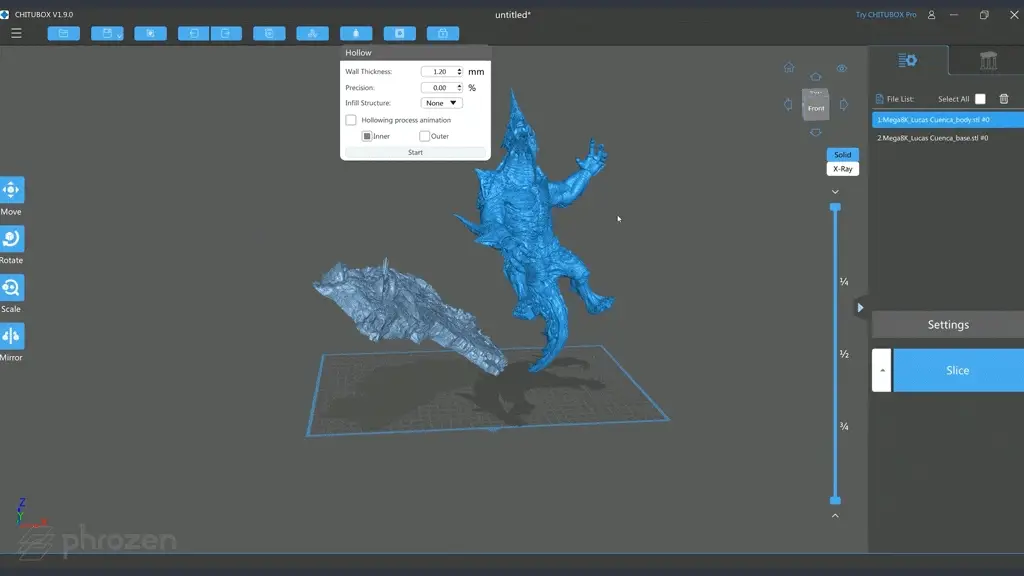Collapse the right panel with the arrow handle

point(860,308)
